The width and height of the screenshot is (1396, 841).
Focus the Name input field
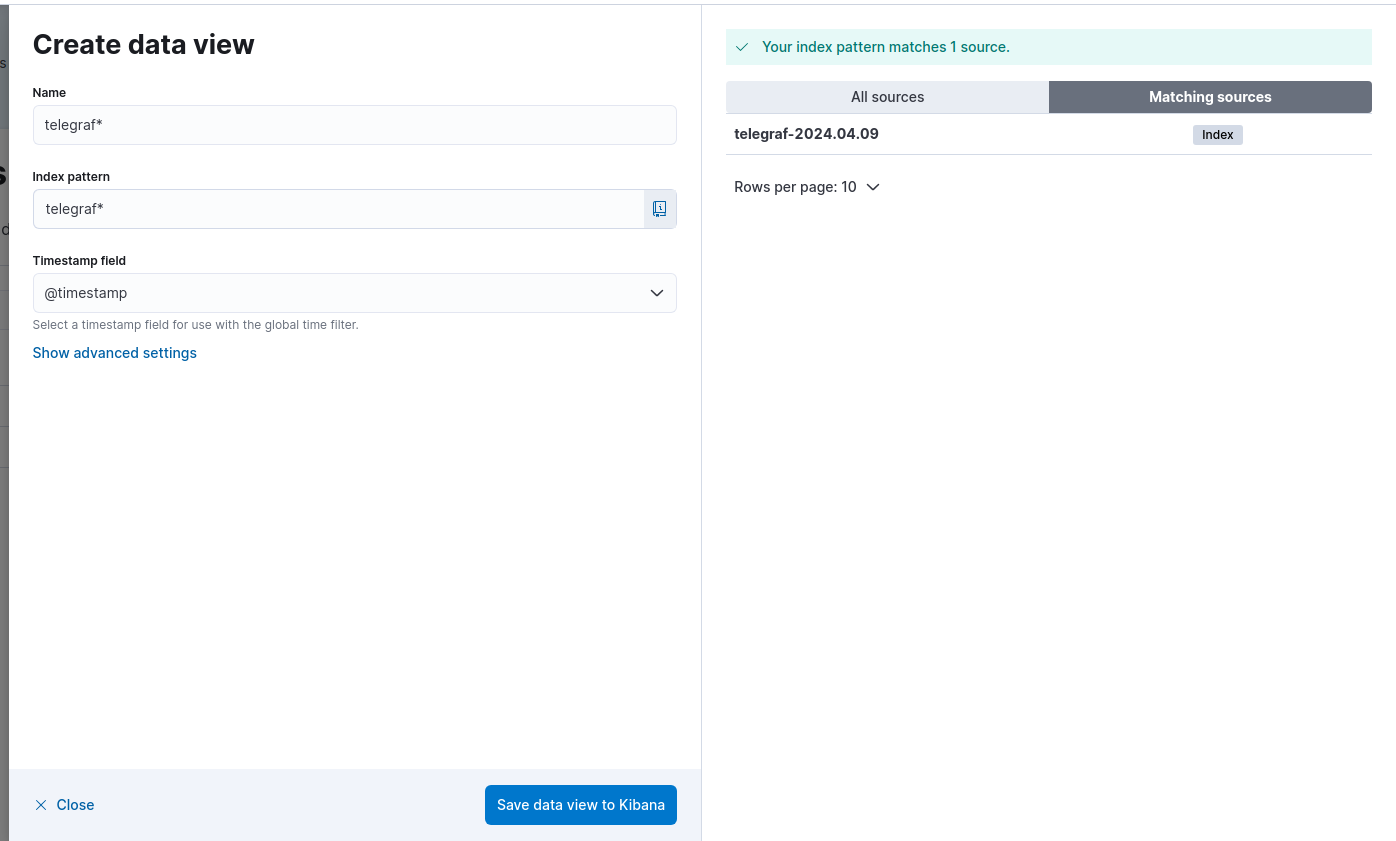[x=354, y=125]
